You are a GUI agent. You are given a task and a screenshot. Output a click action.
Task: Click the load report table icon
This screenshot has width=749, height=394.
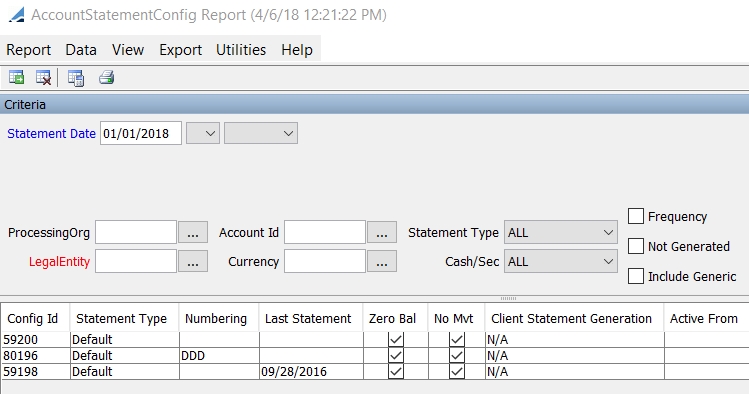coord(16,77)
